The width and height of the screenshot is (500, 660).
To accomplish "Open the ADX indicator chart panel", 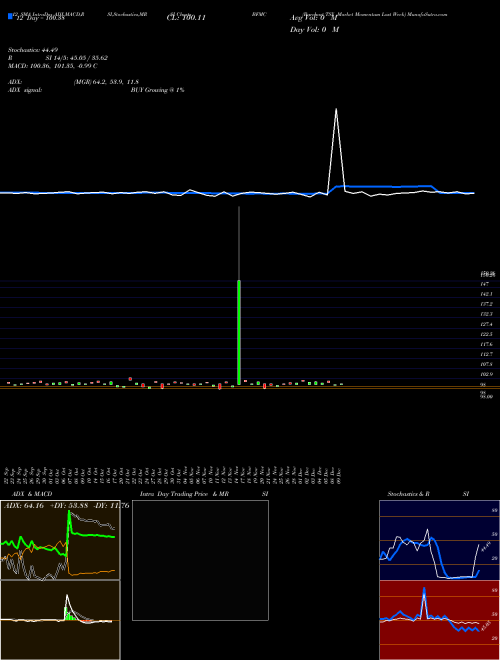I will click(60, 540).
